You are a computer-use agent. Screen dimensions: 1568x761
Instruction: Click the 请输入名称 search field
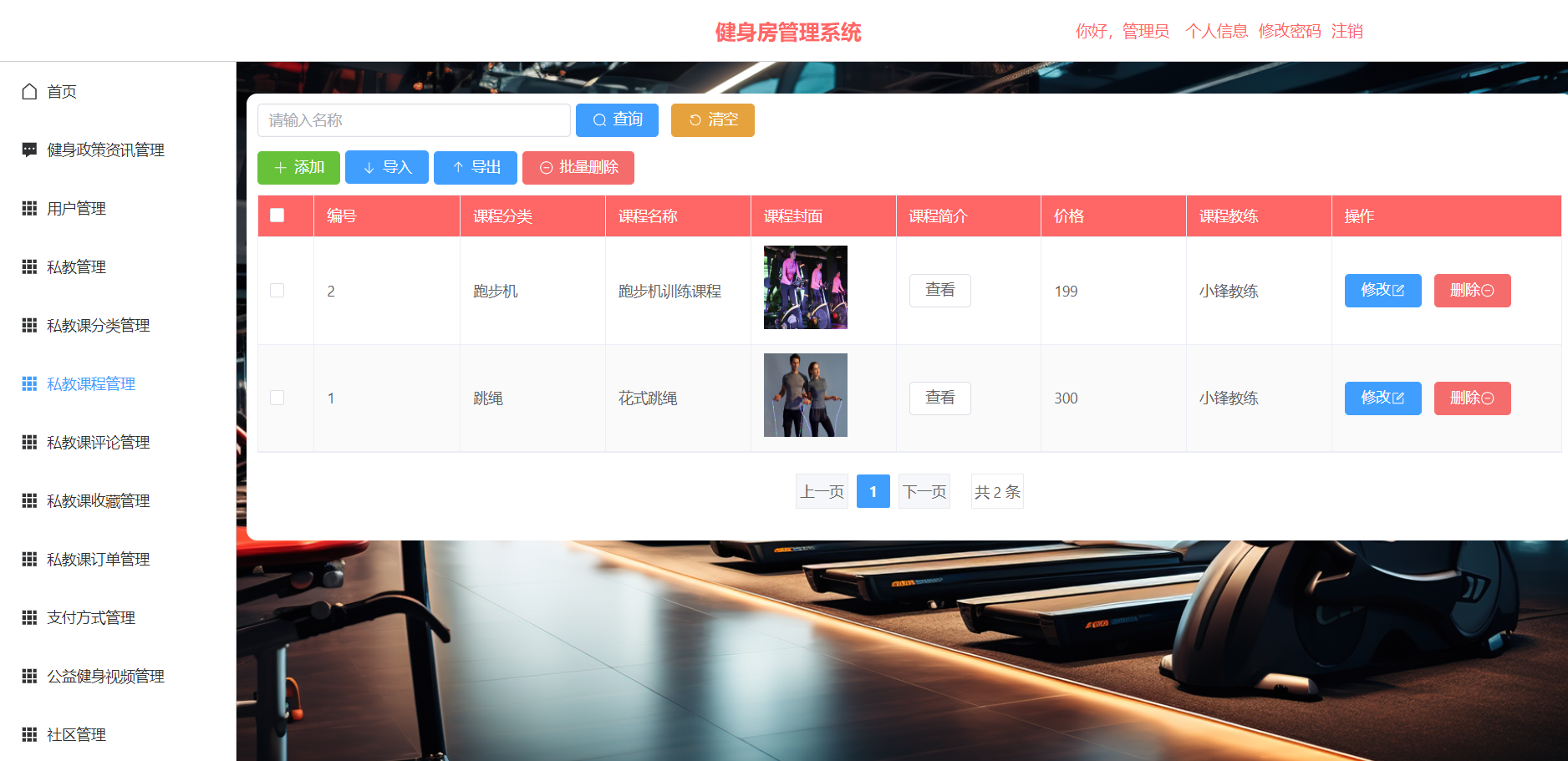click(414, 120)
